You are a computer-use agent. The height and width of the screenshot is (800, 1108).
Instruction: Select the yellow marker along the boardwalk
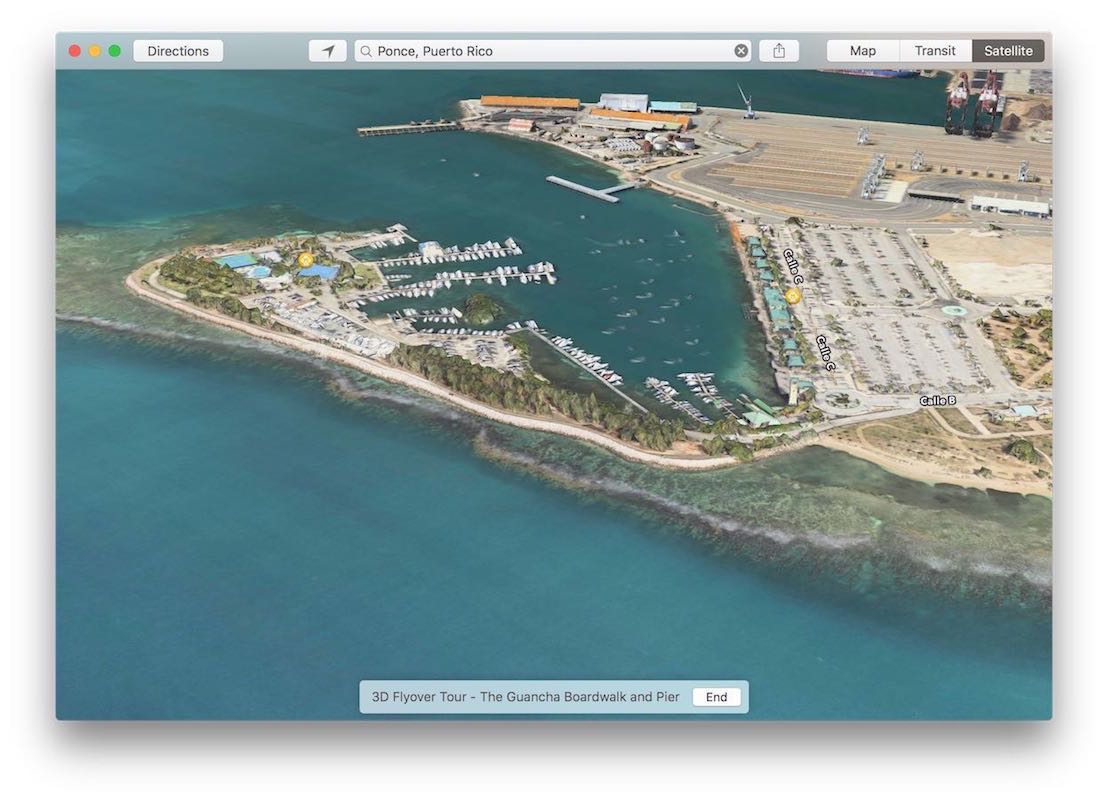pyautogui.click(x=793, y=296)
